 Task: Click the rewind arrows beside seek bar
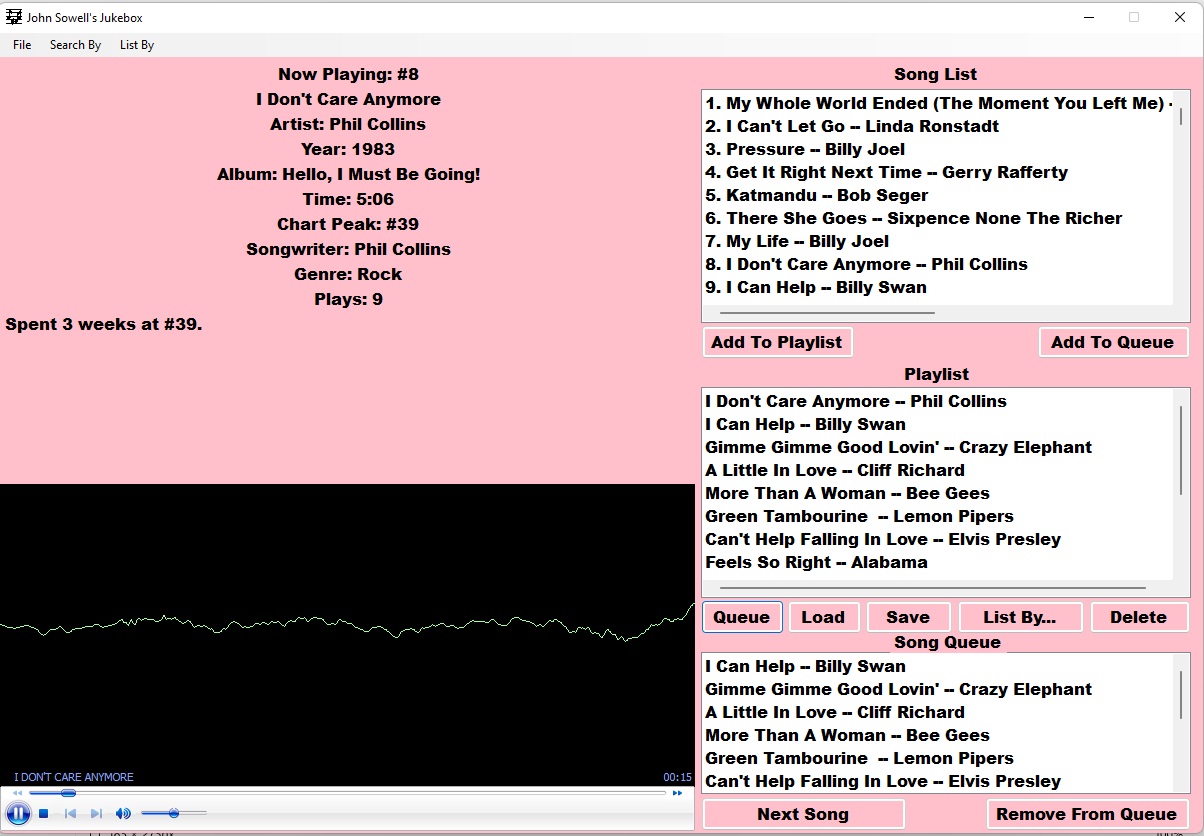[x=17, y=793]
